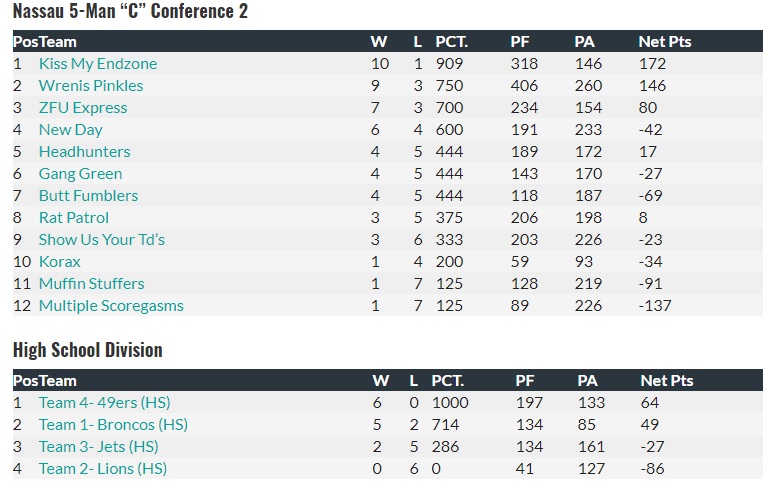Open Team 3- Jets (HS) page
Screen dimensions: 768x489
tap(98, 447)
